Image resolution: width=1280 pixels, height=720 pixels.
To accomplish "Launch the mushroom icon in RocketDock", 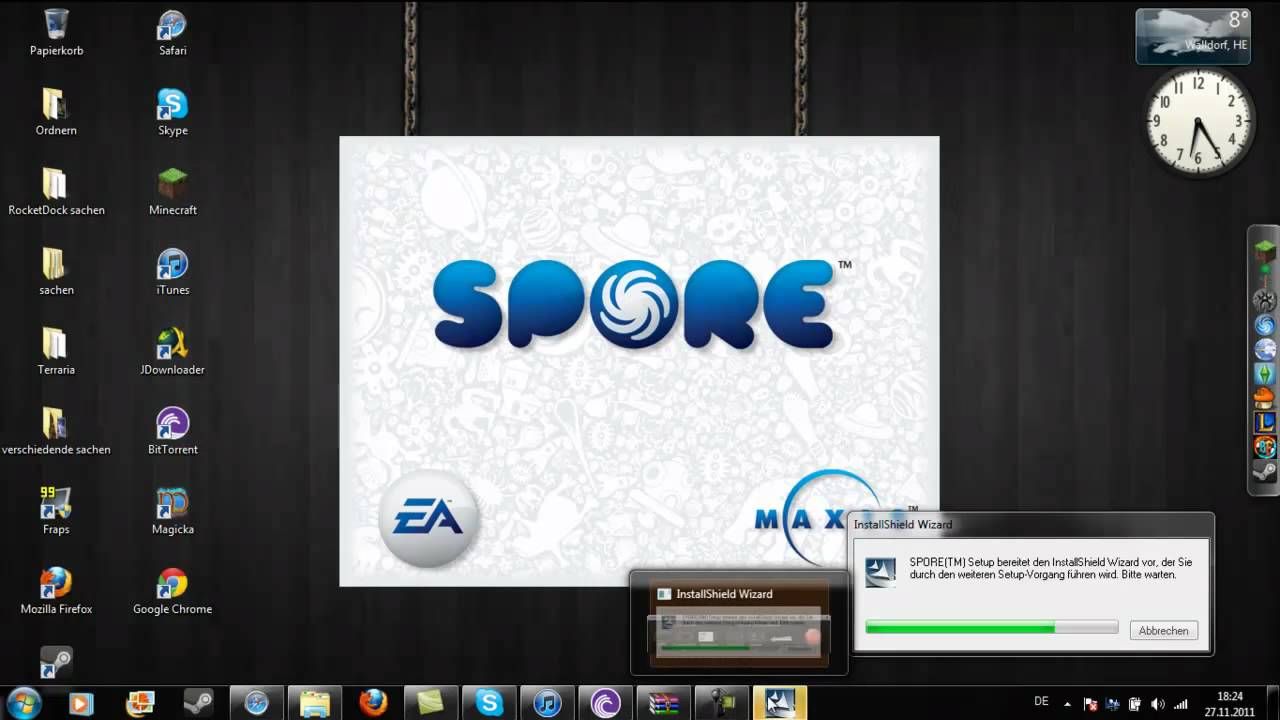I will tap(1265, 398).
